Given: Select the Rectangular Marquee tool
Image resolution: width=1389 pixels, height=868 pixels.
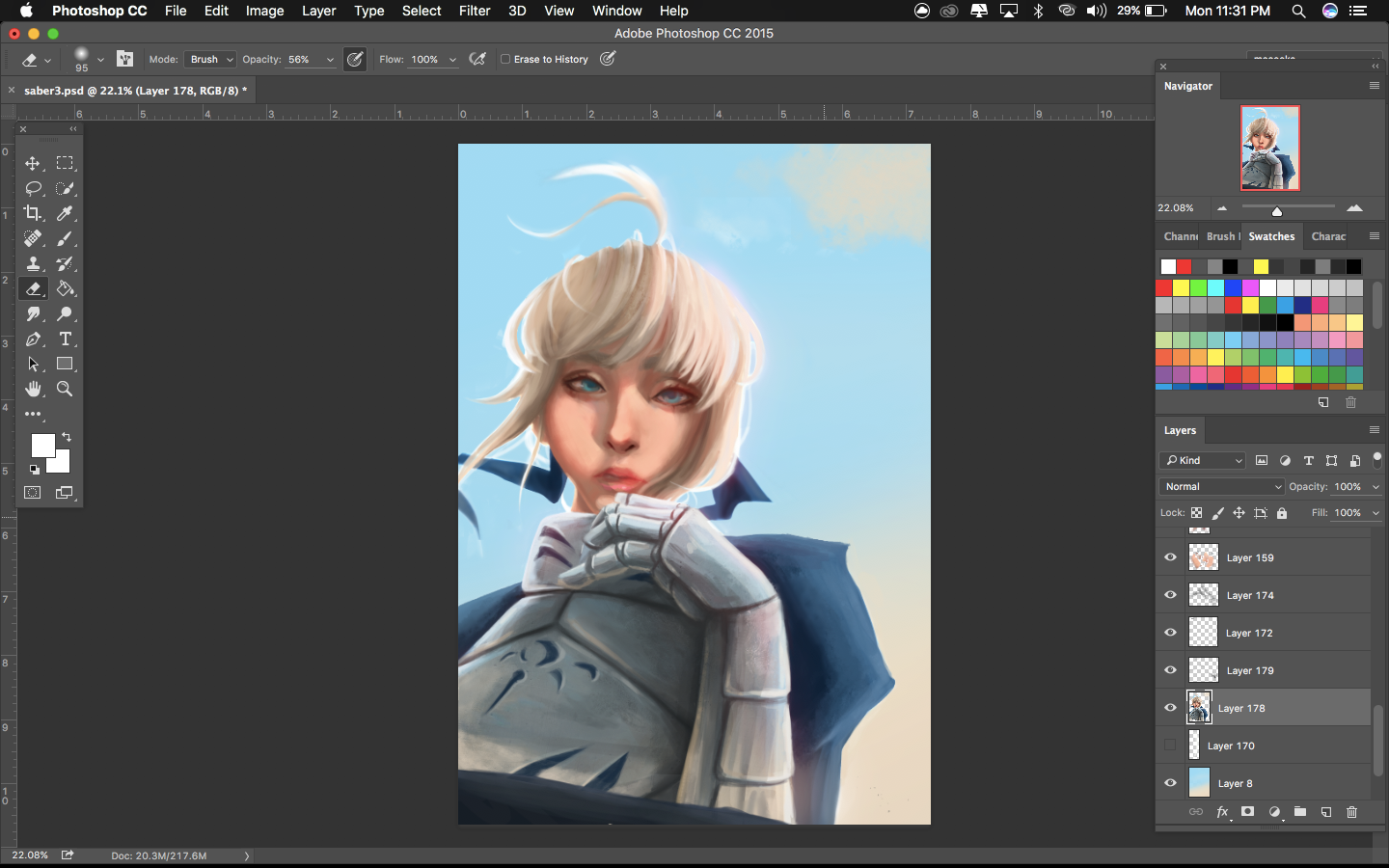Looking at the screenshot, I should [65, 163].
